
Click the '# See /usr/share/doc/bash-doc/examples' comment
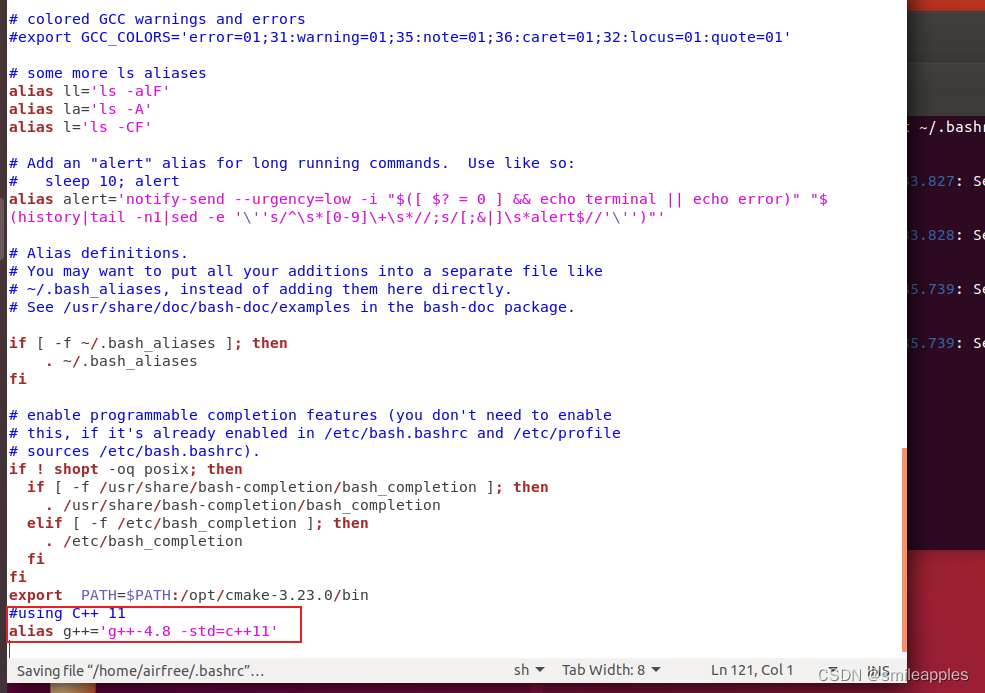point(292,307)
